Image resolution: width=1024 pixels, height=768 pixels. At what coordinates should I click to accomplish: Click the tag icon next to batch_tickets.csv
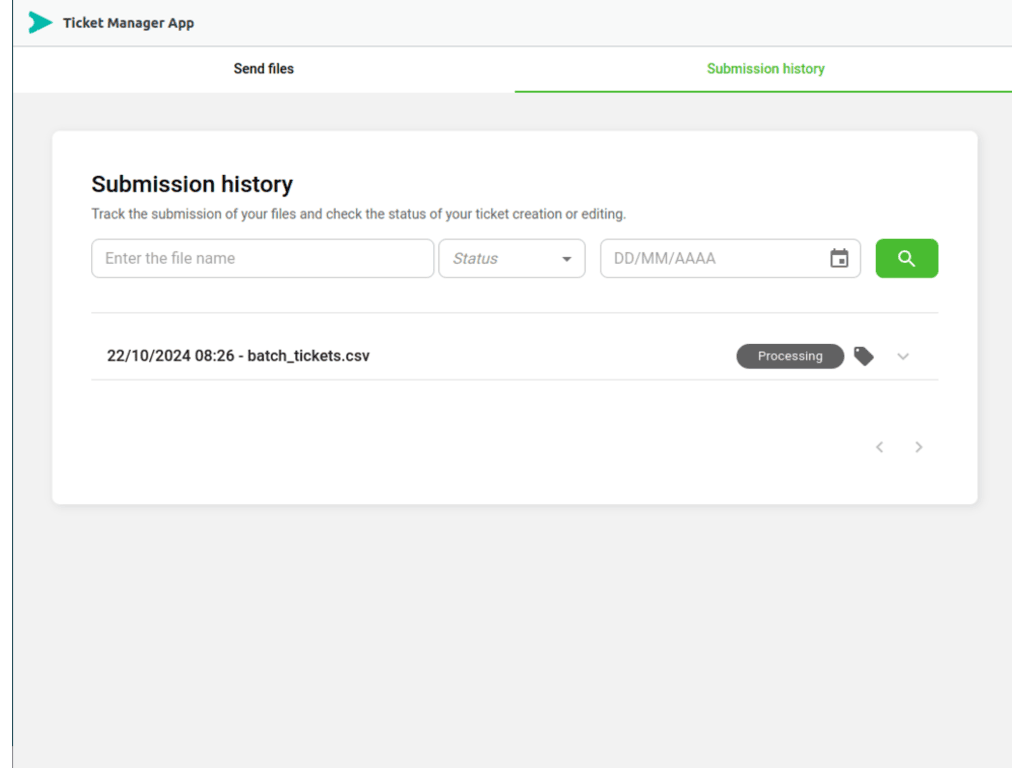click(863, 356)
